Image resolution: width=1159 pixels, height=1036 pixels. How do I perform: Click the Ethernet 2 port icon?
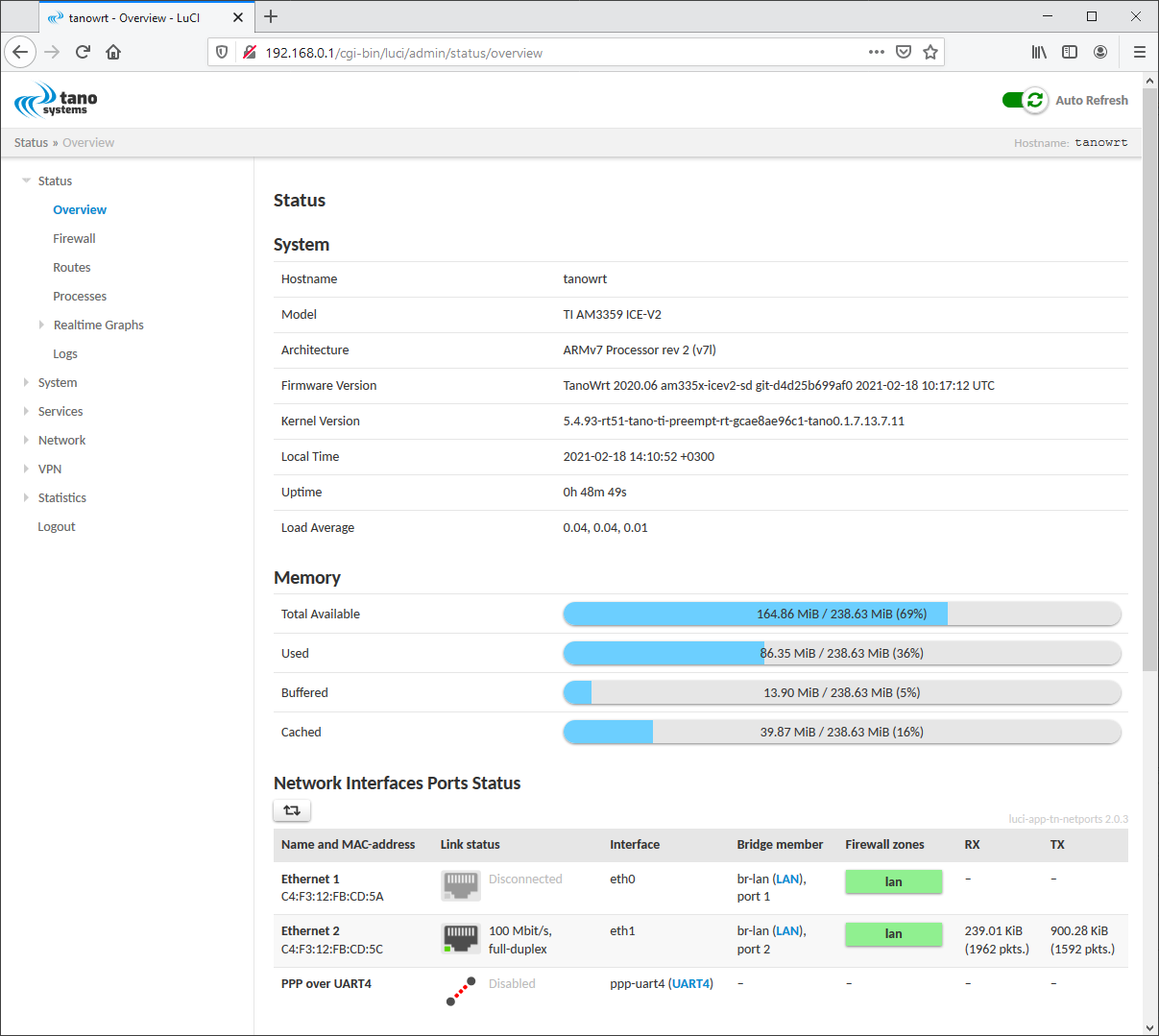(461, 938)
